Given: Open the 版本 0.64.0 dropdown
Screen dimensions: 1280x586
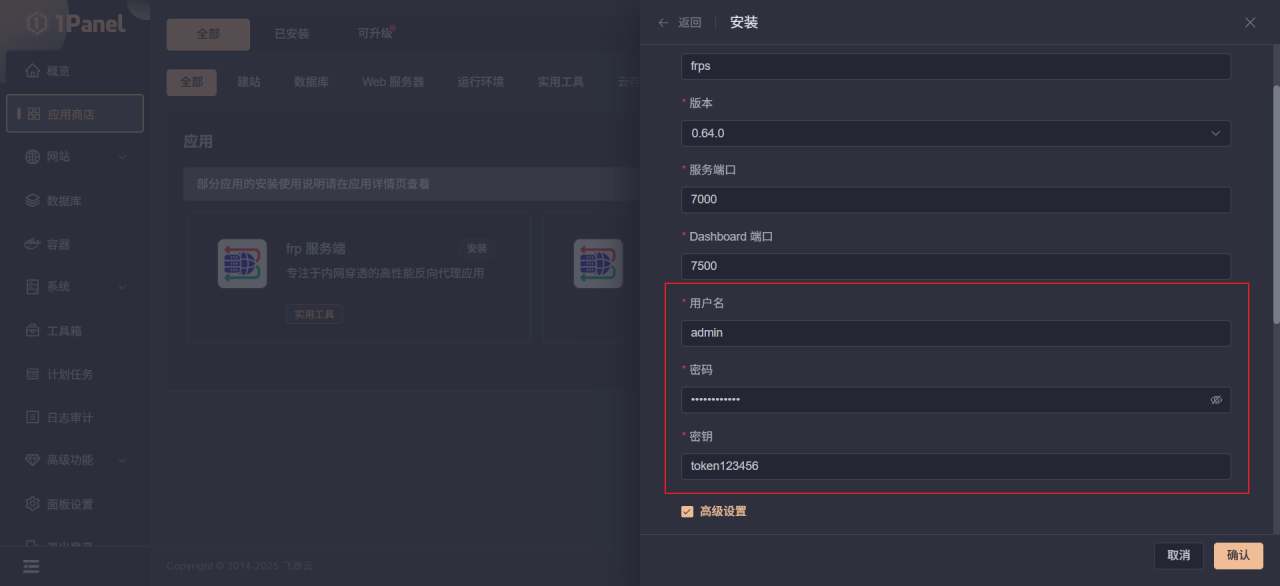Looking at the screenshot, I should [x=955, y=133].
